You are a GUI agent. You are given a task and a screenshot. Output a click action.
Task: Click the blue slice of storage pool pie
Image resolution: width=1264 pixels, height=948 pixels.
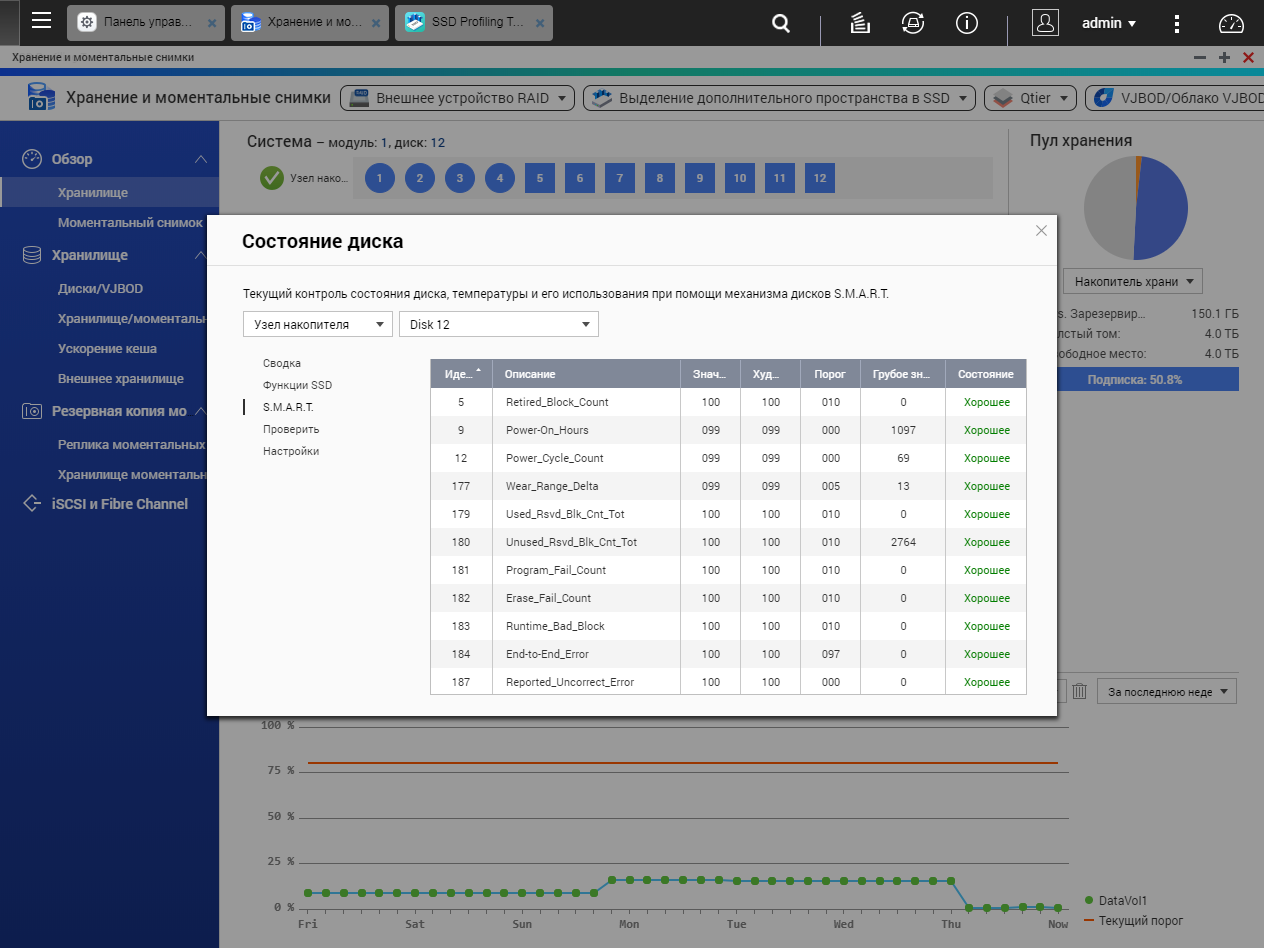pyautogui.click(x=1162, y=208)
